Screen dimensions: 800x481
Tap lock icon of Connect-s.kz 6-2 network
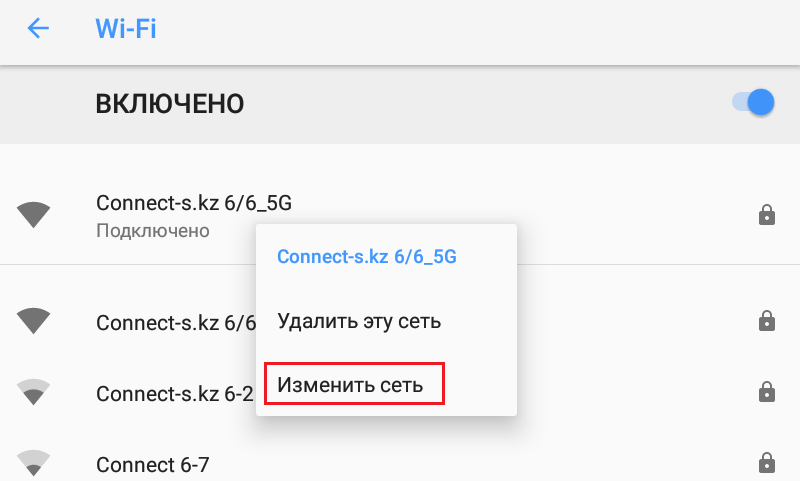[x=766, y=392]
